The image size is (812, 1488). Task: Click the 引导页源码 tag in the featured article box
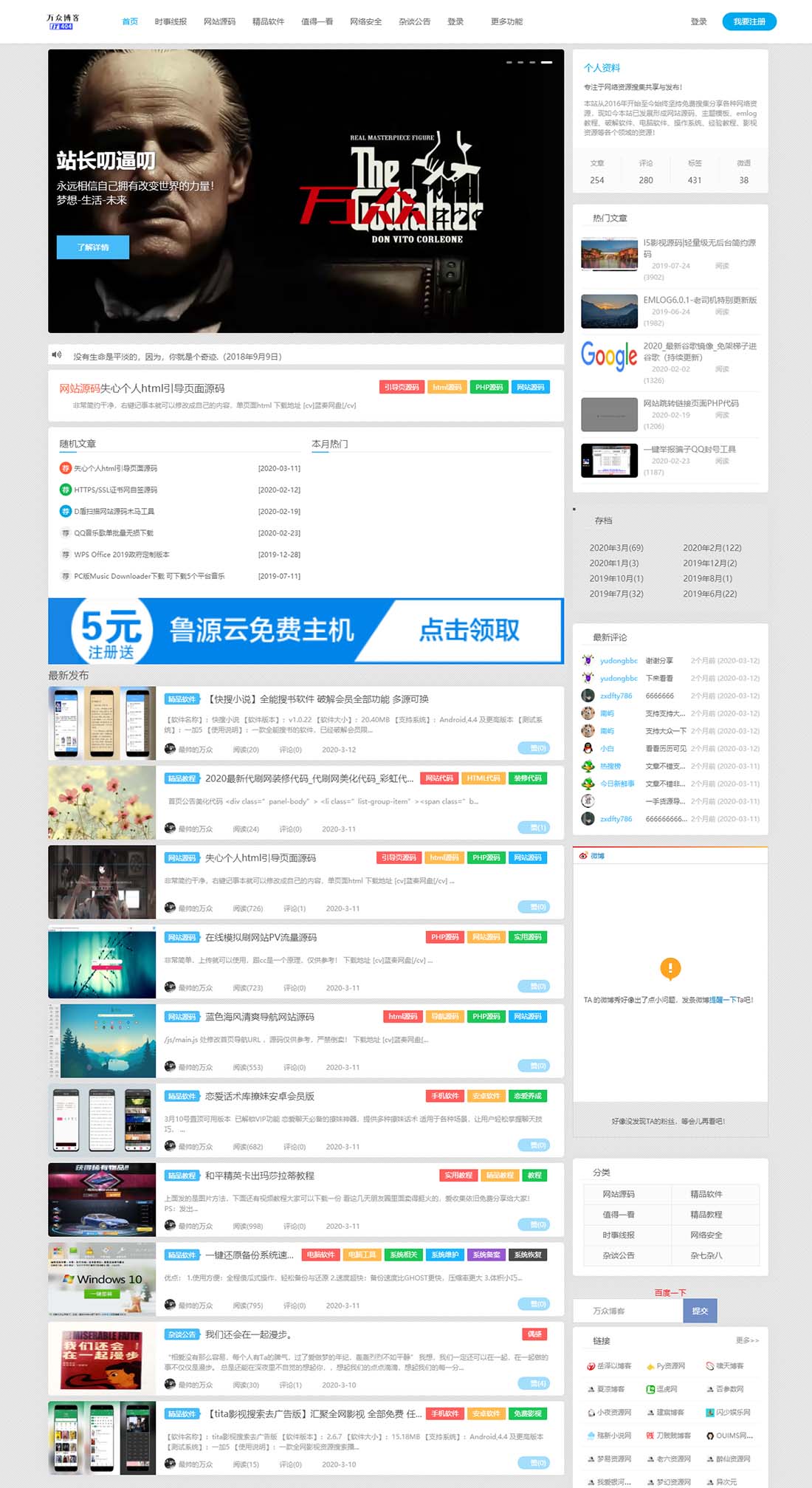(401, 387)
